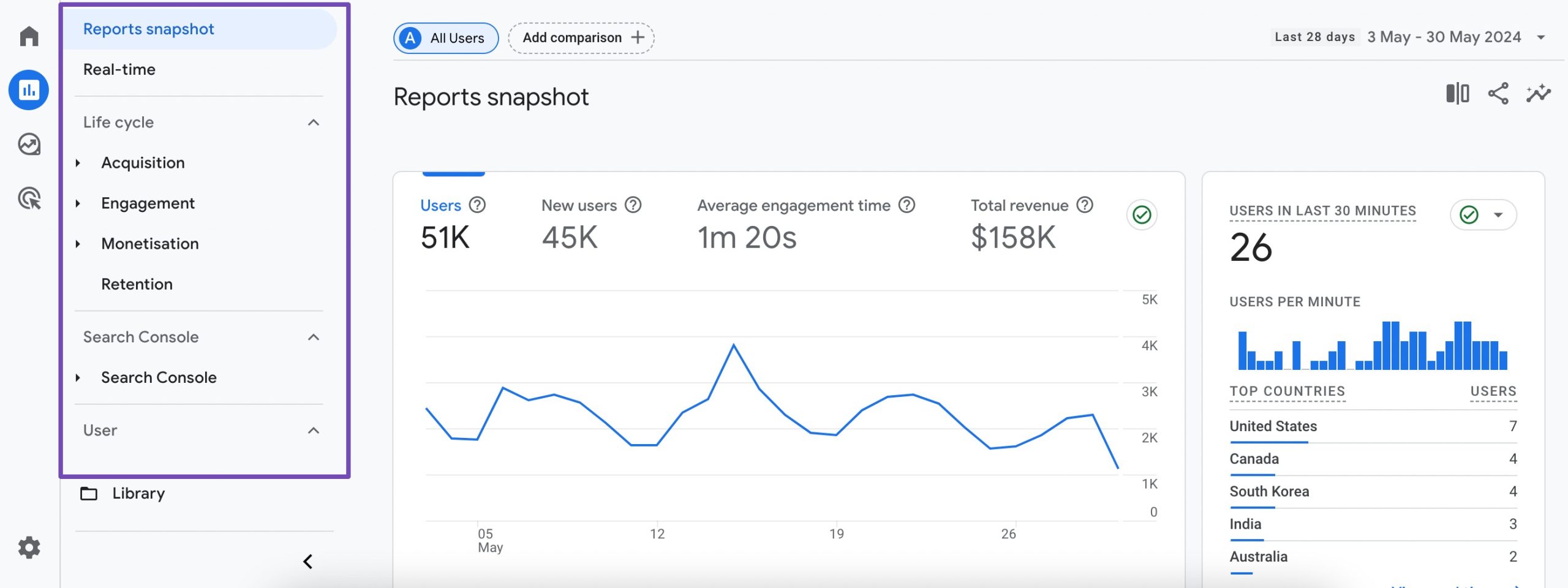Open the Retention report
The height and width of the screenshot is (588, 1568).
pyautogui.click(x=137, y=284)
